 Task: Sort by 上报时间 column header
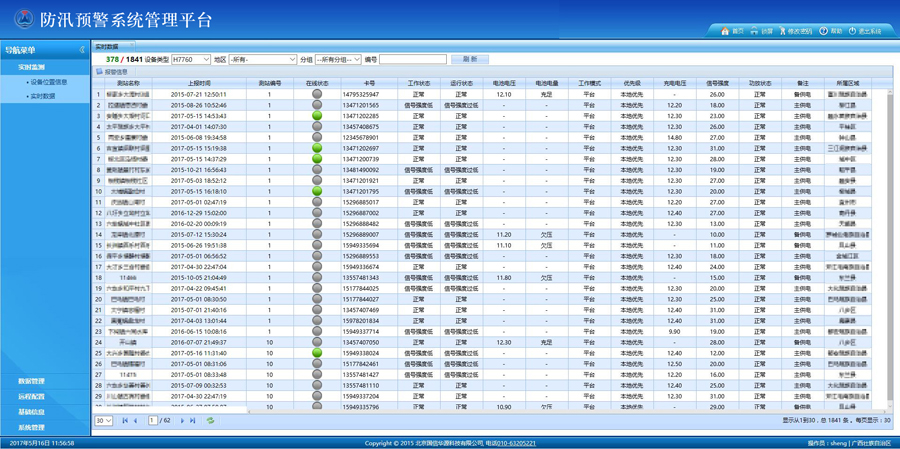coord(199,83)
